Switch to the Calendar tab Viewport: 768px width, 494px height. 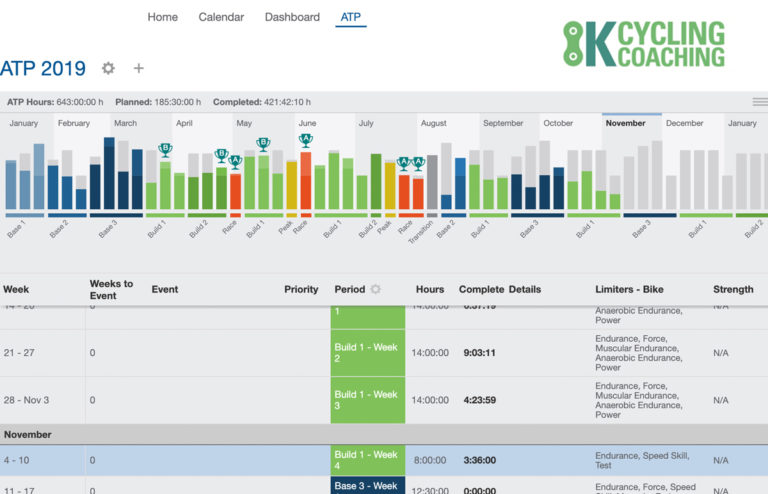[221, 17]
